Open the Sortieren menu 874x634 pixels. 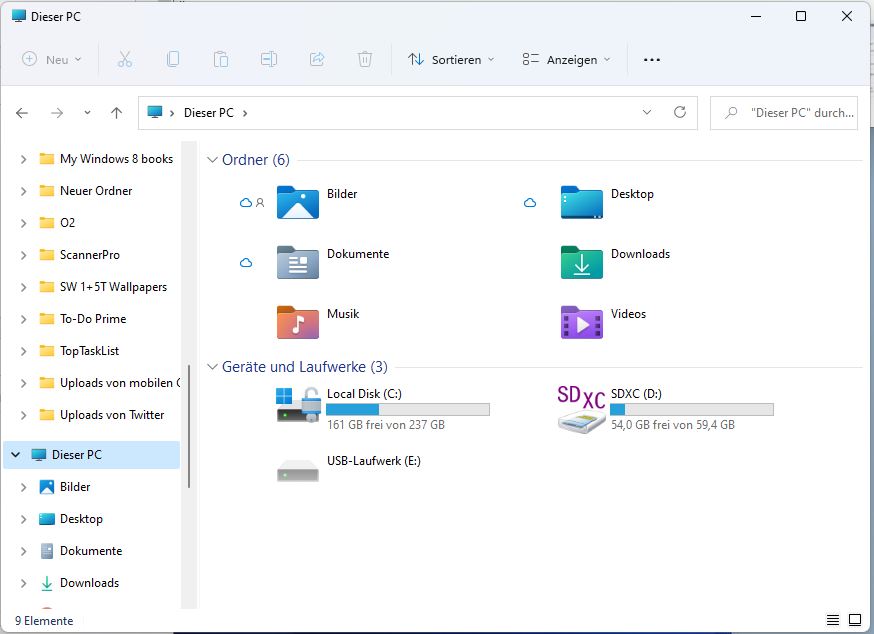click(451, 60)
